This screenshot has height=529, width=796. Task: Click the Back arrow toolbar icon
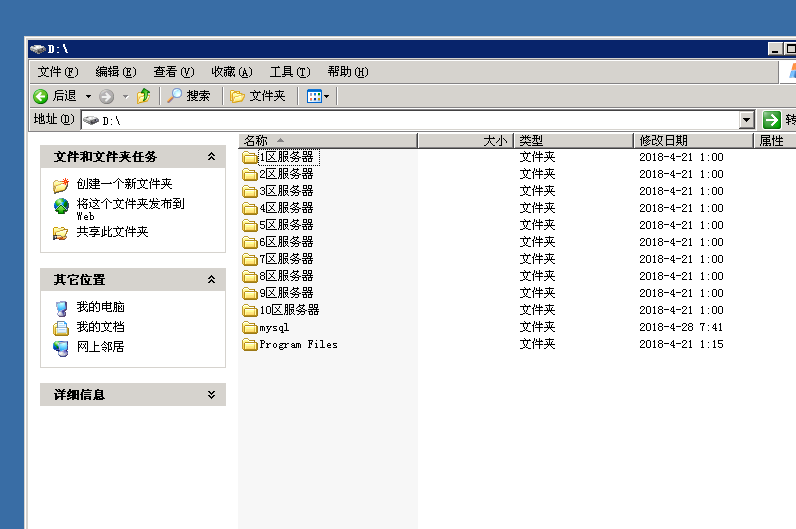click(41, 96)
